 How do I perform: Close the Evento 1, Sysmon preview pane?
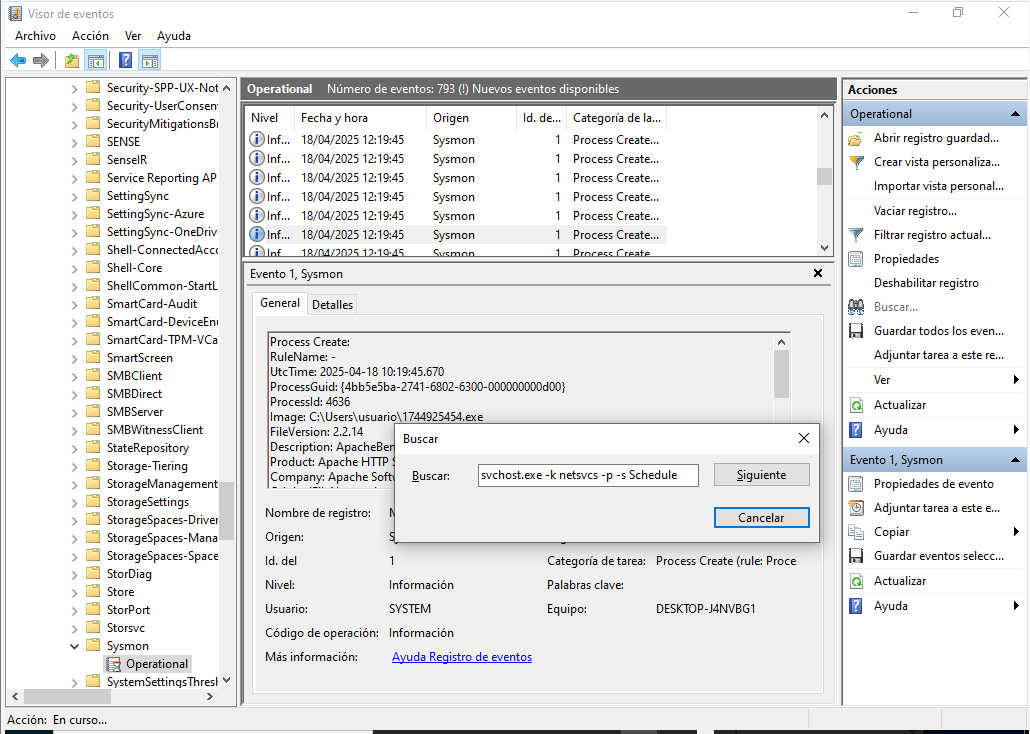click(x=818, y=273)
